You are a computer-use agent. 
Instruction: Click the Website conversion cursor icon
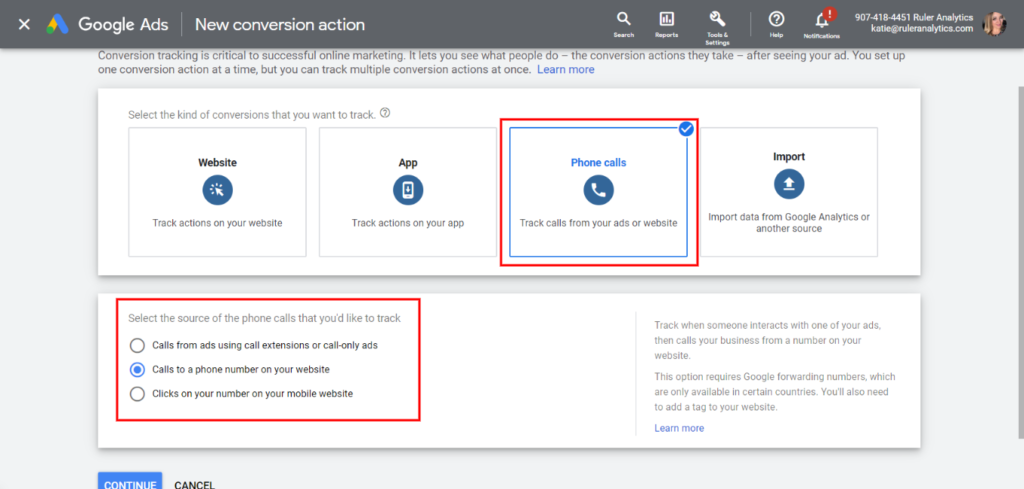[217, 190]
